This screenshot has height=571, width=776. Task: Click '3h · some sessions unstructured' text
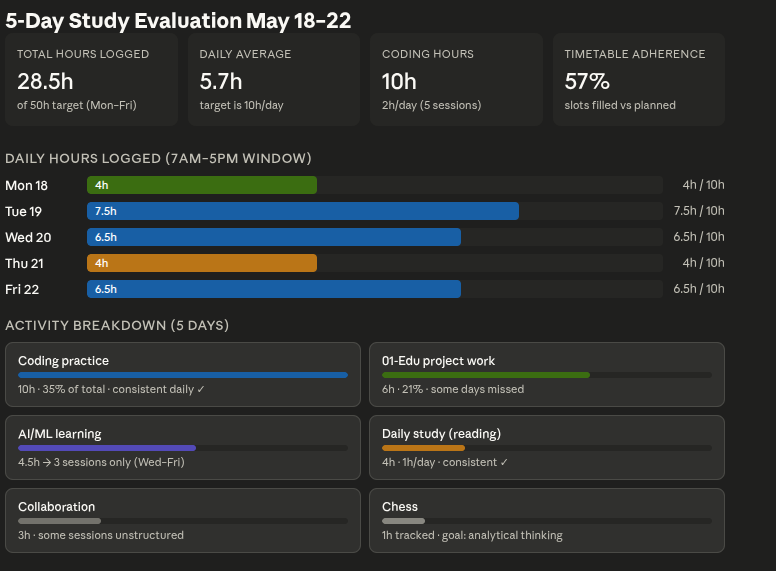[101, 535]
